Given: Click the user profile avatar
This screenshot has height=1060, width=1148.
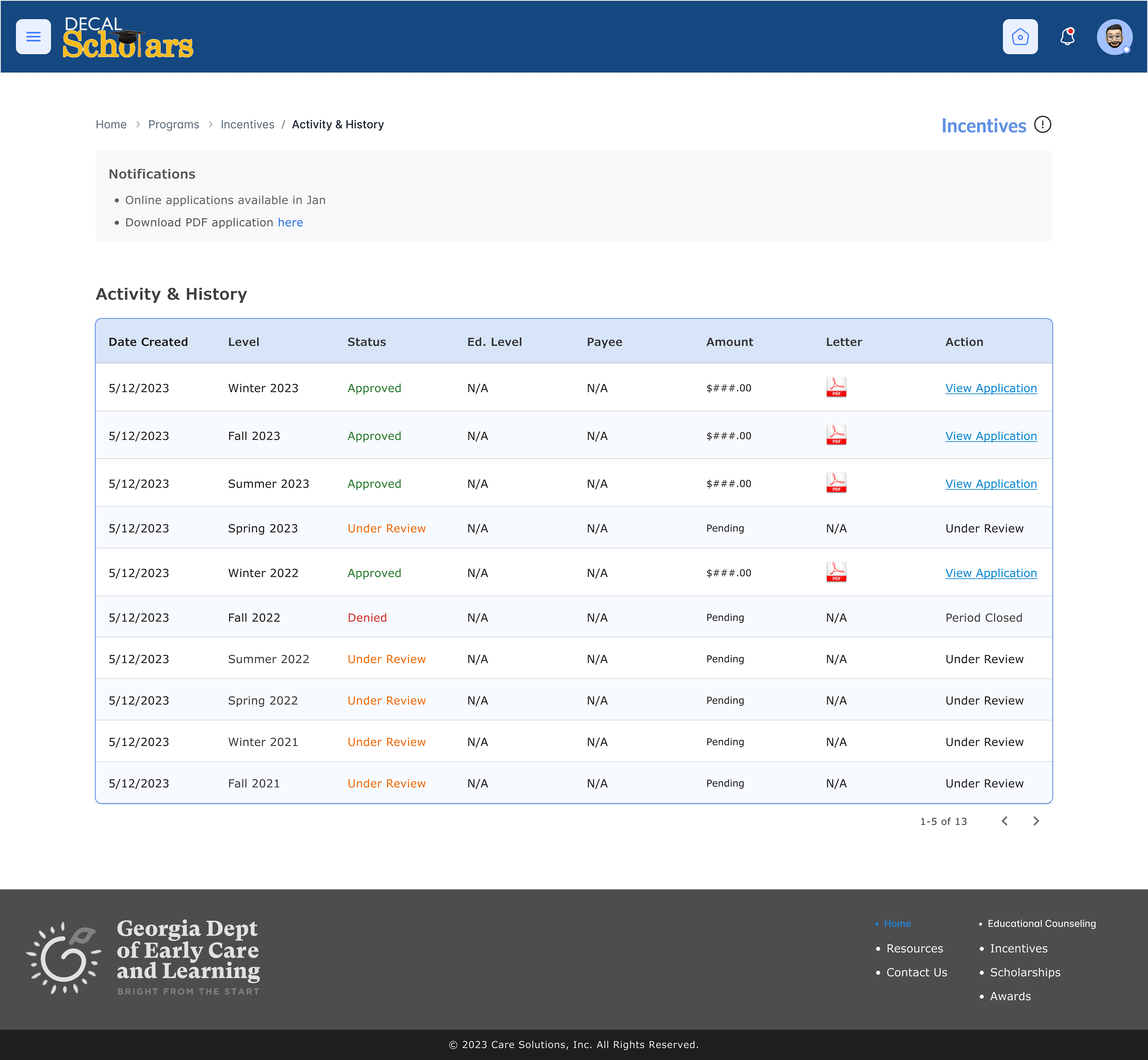Looking at the screenshot, I should [x=1114, y=37].
